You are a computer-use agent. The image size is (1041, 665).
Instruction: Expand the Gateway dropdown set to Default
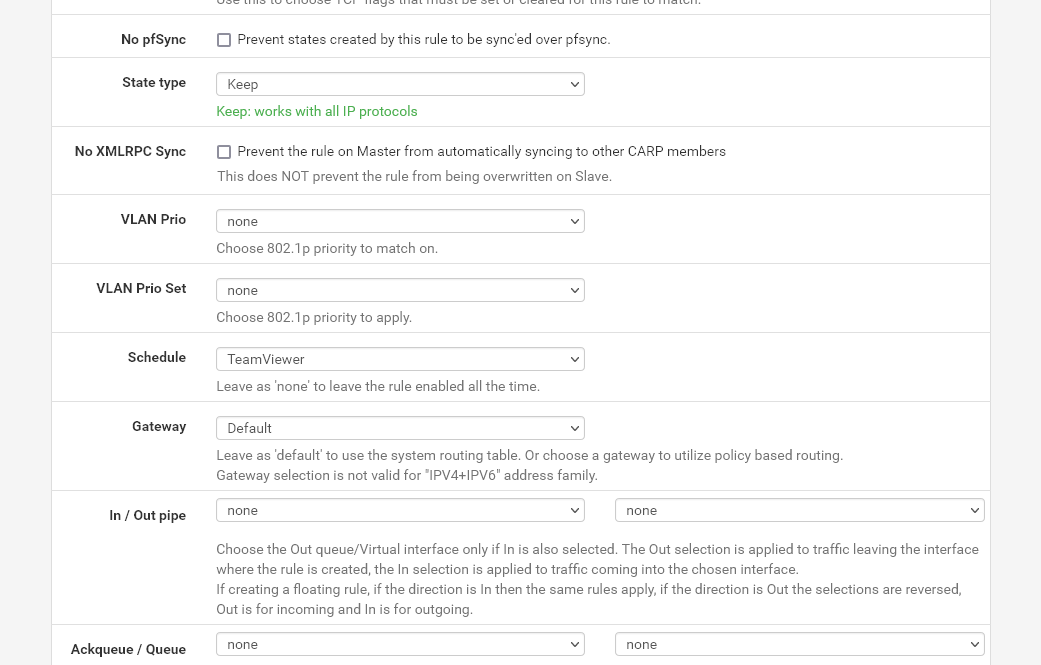click(400, 428)
